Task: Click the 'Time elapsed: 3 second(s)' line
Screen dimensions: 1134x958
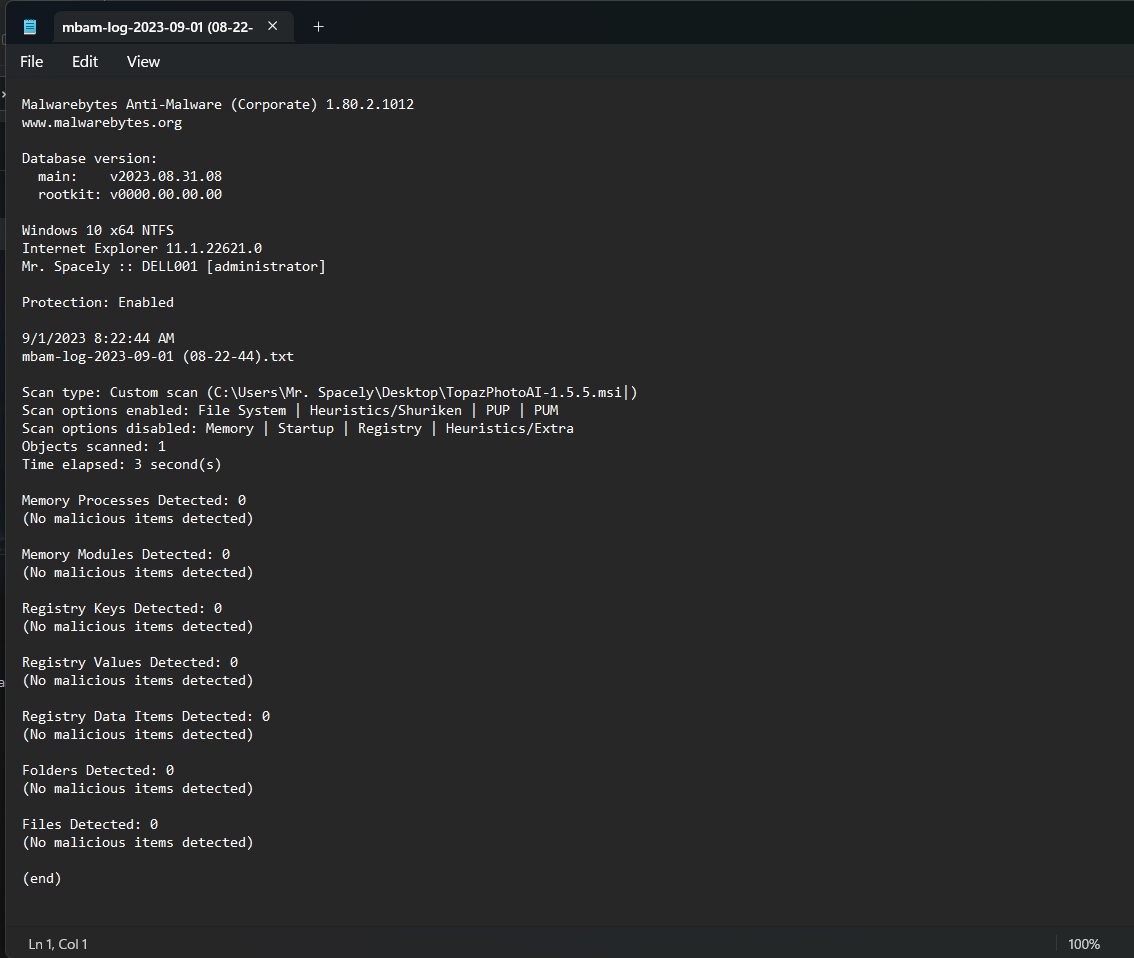Action: 122,464
